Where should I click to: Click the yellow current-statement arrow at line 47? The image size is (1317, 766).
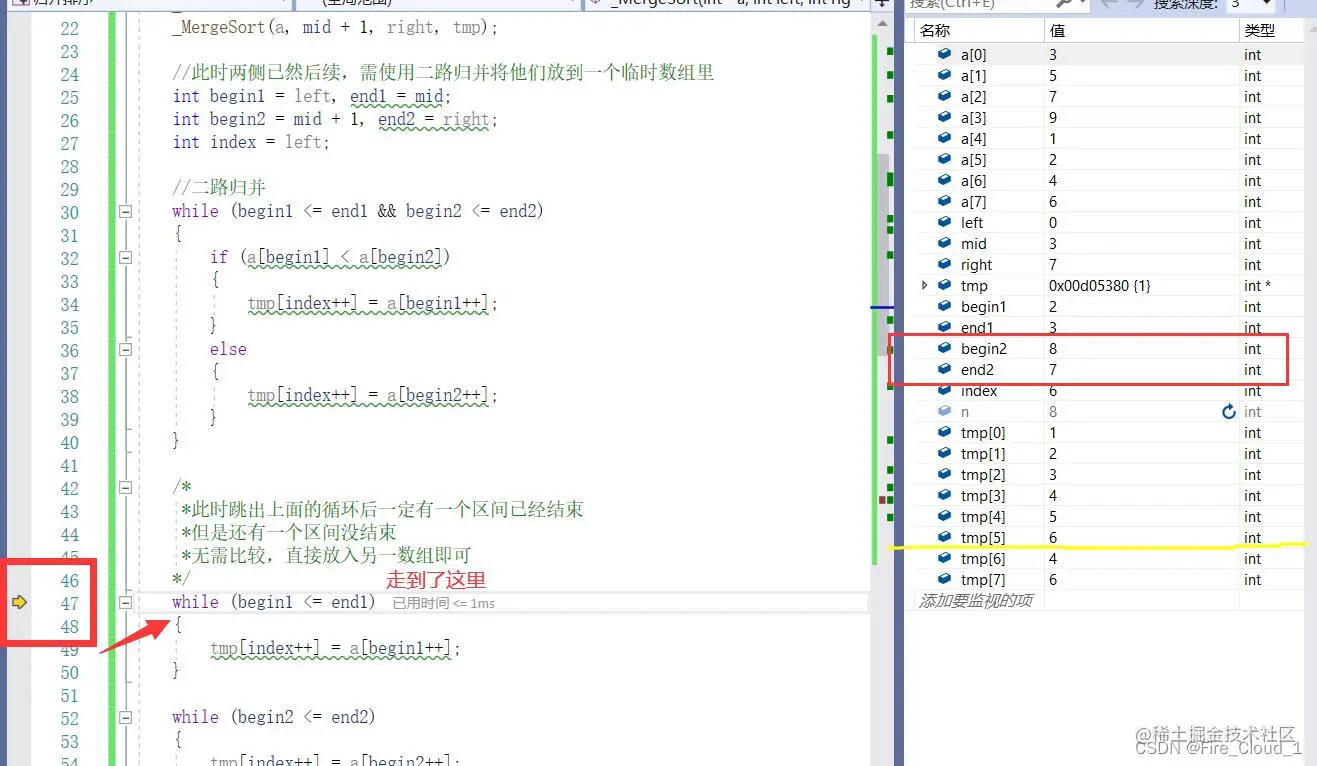pos(18,602)
